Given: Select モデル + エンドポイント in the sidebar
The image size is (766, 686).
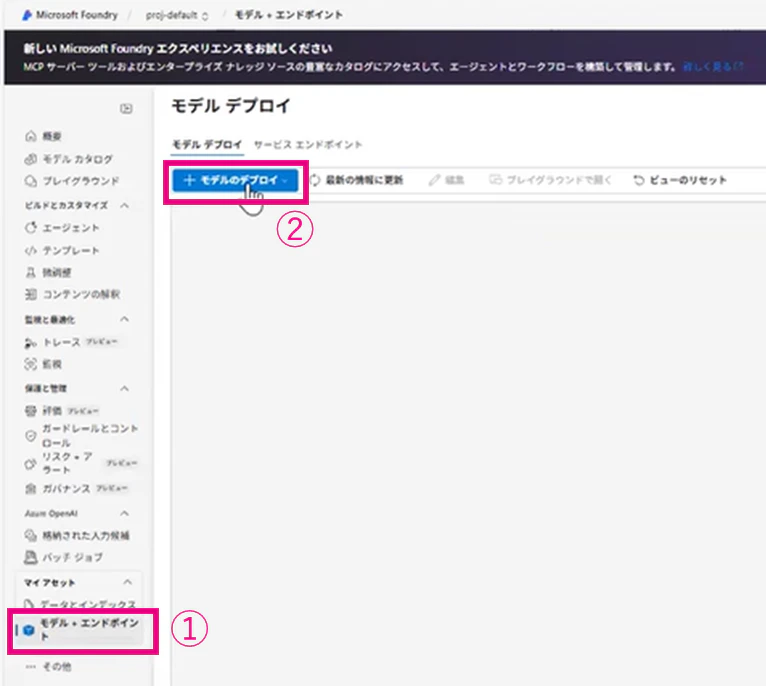Looking at the screenshot, I should point(79,630).
